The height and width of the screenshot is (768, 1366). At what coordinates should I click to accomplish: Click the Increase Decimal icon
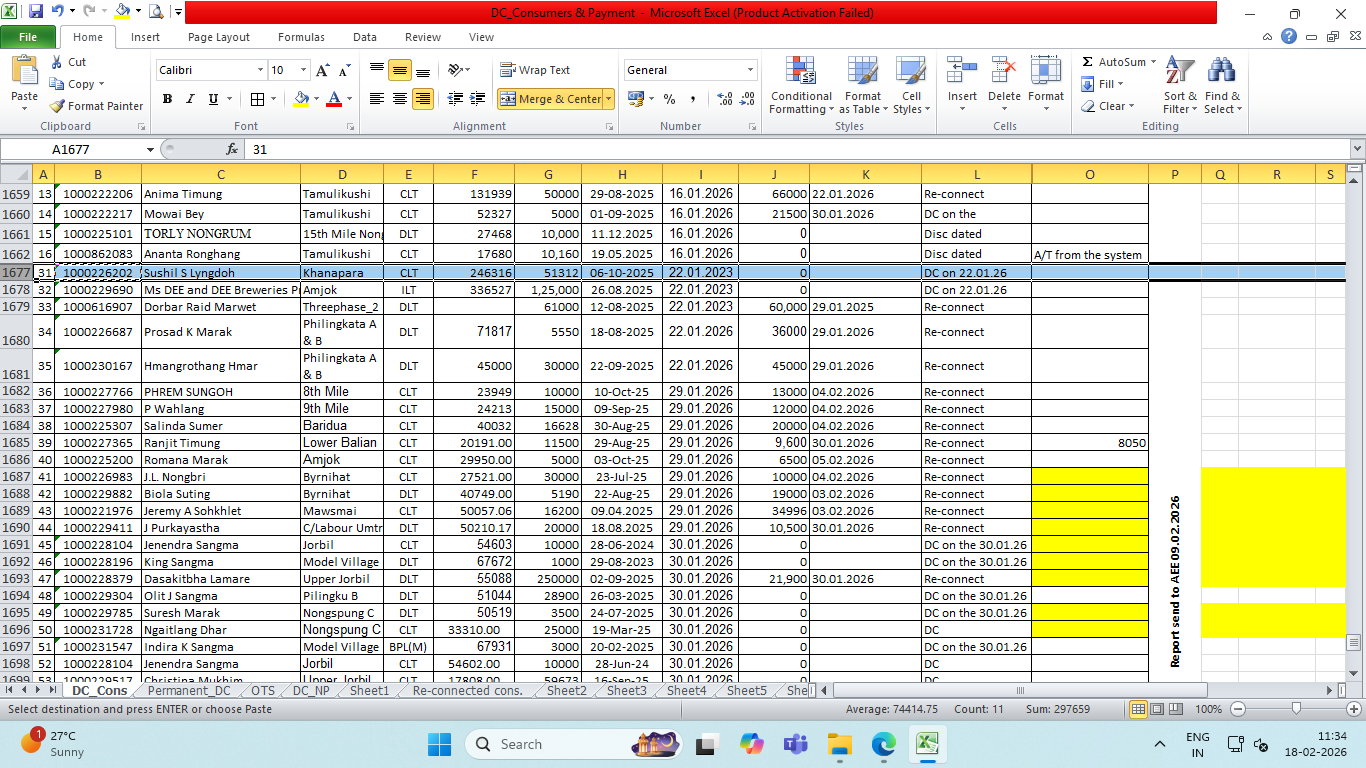pos(723,99)
